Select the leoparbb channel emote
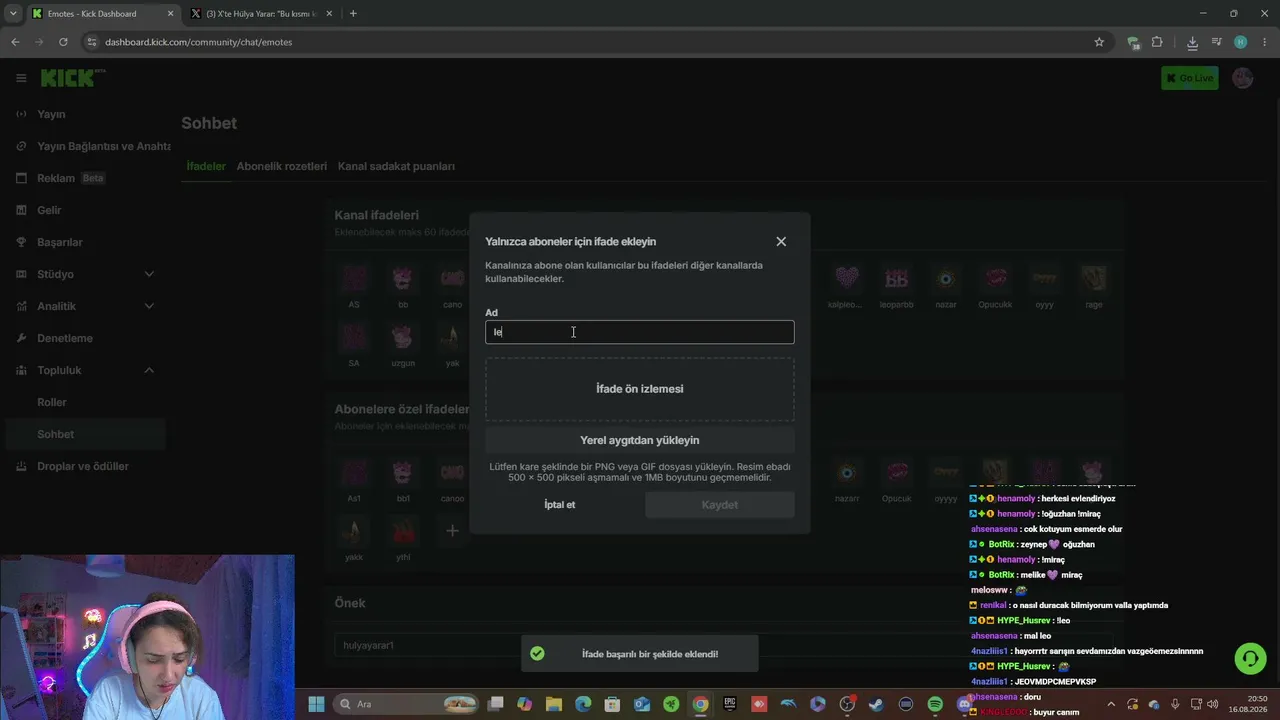This screenshot has height=720, width=1280. [x=896, y=278]
